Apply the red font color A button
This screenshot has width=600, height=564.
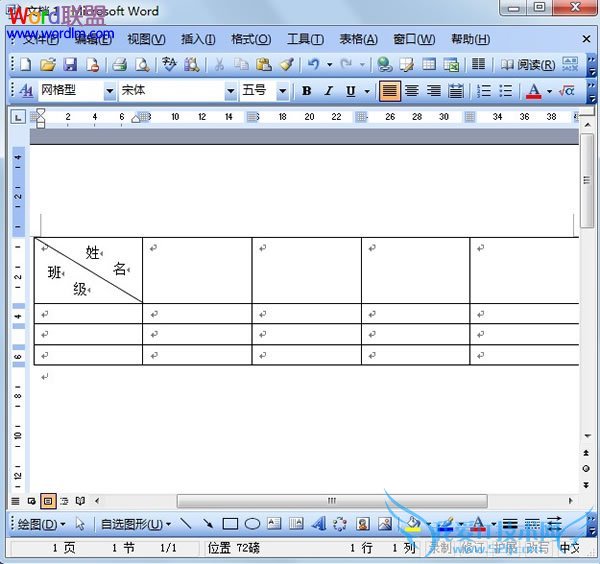click(534, 91)
